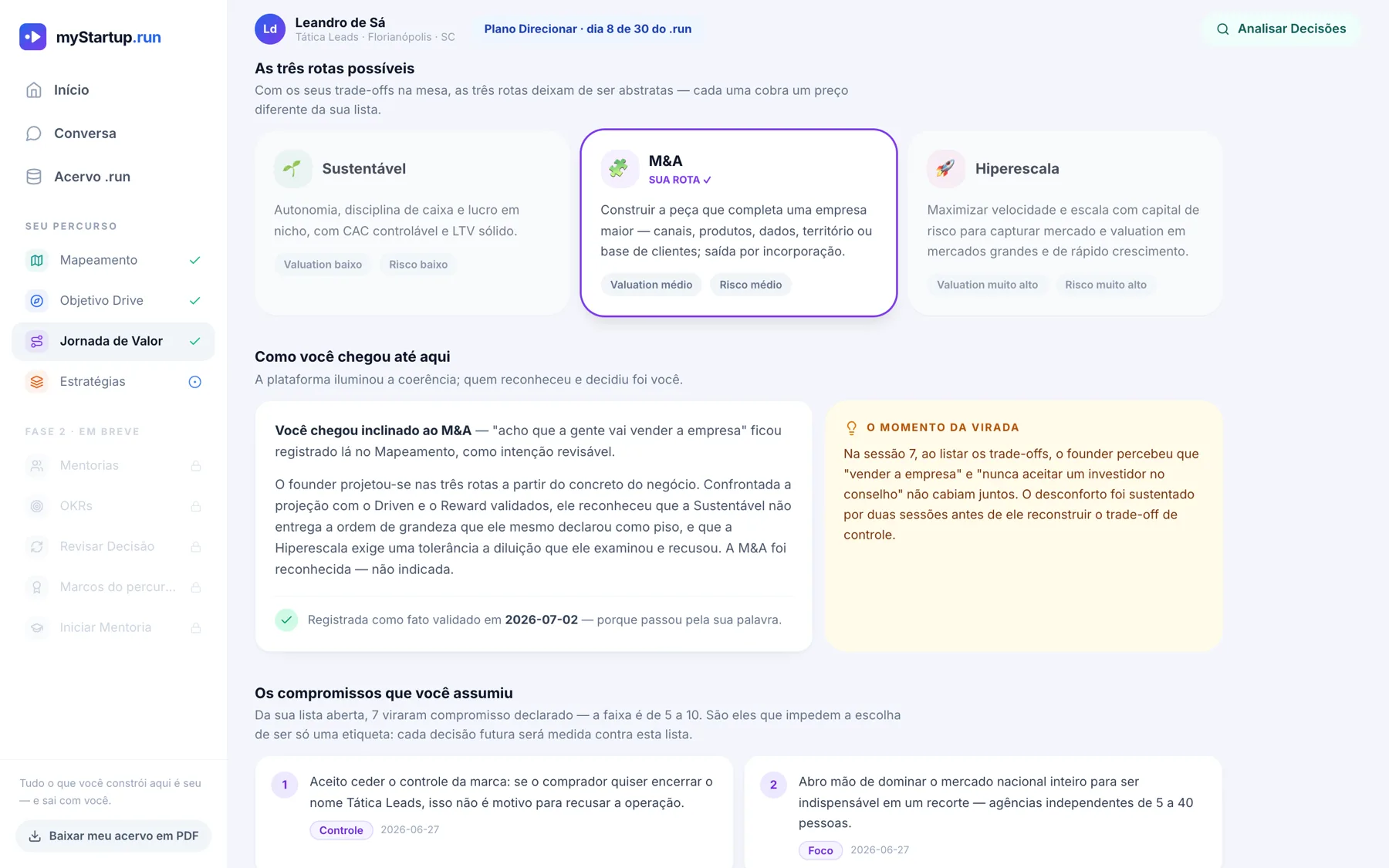Image resolution: width=1389 pixels, height=868 pixels.
Task: Open Início via the home icon
Action: tap(34, 90)
